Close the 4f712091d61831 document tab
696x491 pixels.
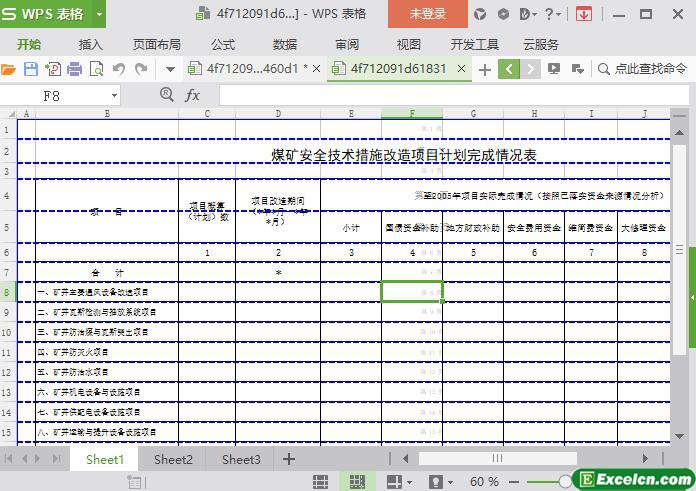tap(462, 69)
